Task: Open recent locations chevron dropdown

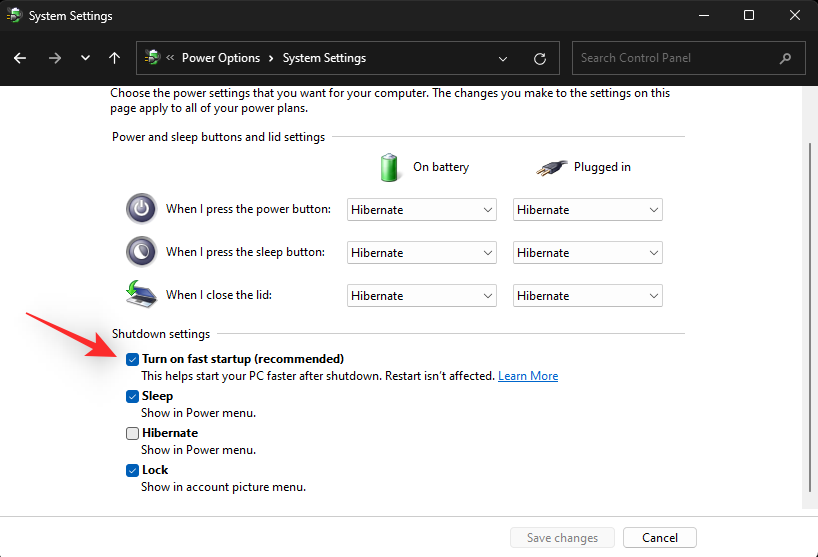Action: 85,58
